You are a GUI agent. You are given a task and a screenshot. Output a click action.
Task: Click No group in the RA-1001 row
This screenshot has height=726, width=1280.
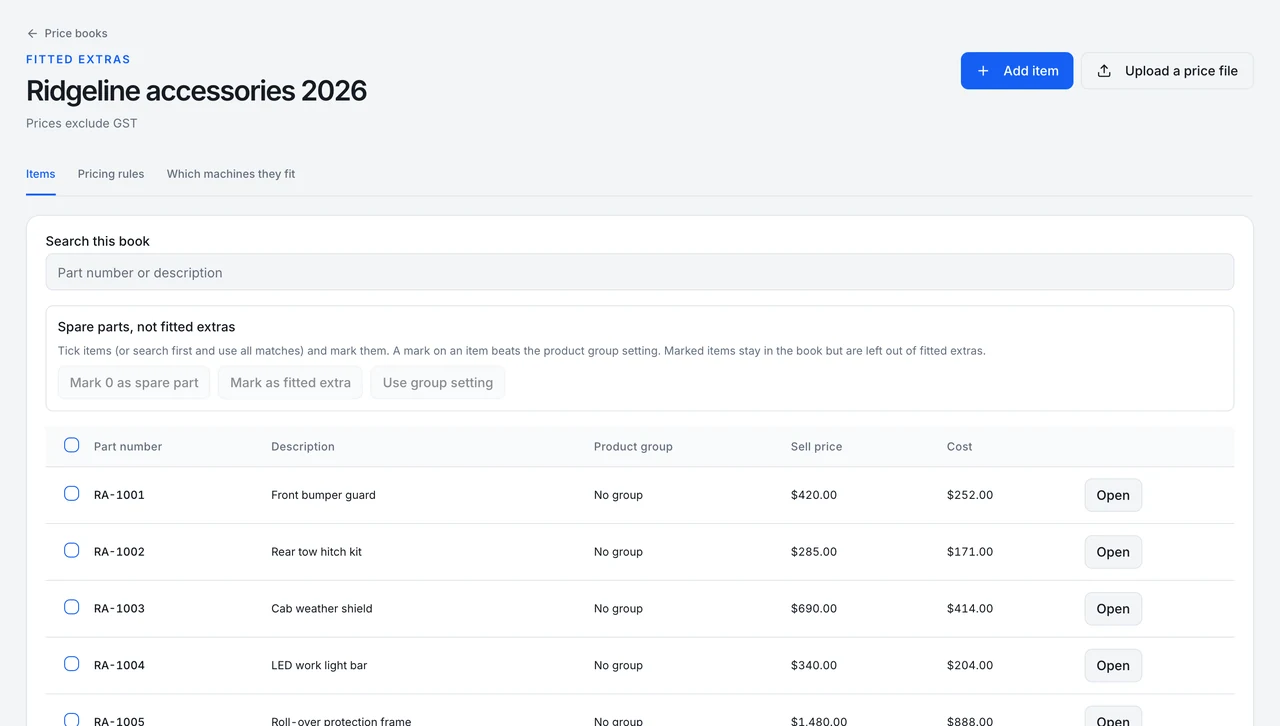(619, 495)
